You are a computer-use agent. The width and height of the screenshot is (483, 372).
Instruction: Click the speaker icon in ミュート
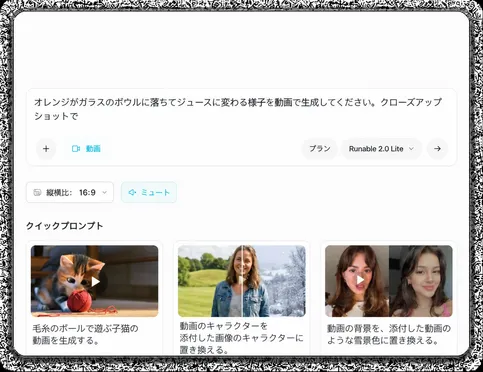(132, 192)
